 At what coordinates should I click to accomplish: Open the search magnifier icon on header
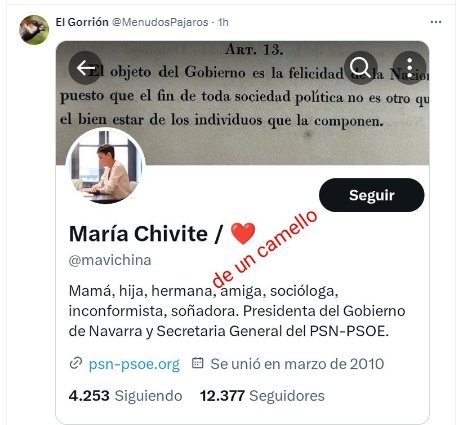(x=360, y=68)
